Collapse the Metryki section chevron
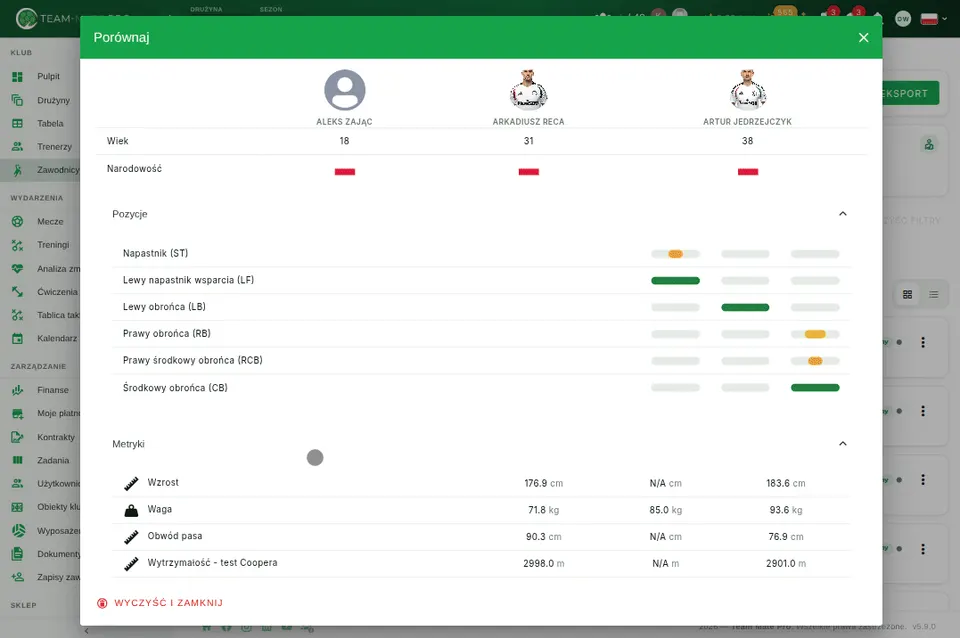 click(x=842, y=444)
